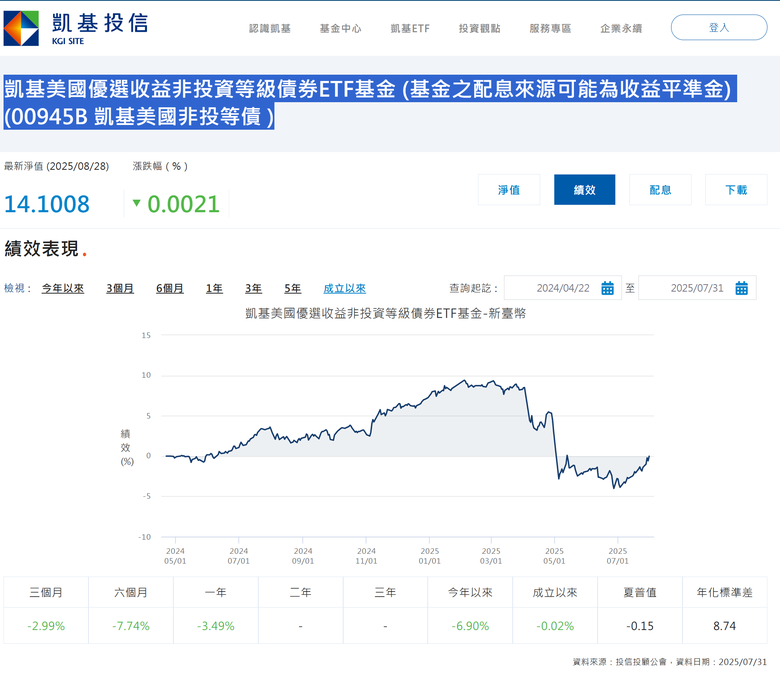
Task: Click the performance line chart
Action: click(x=407, y=435)
